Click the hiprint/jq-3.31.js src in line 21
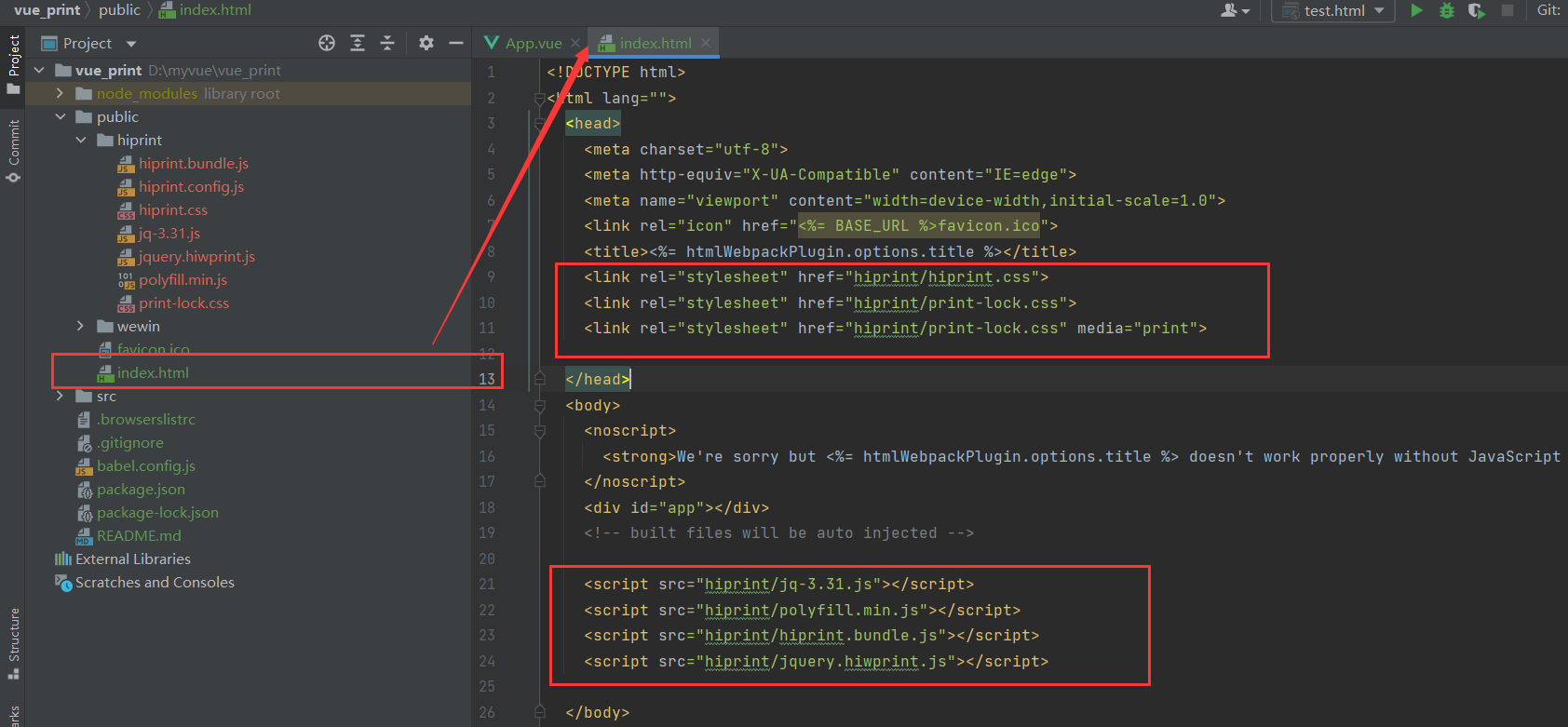Viewport: 1568px width, 727px height. pos(788,585)
